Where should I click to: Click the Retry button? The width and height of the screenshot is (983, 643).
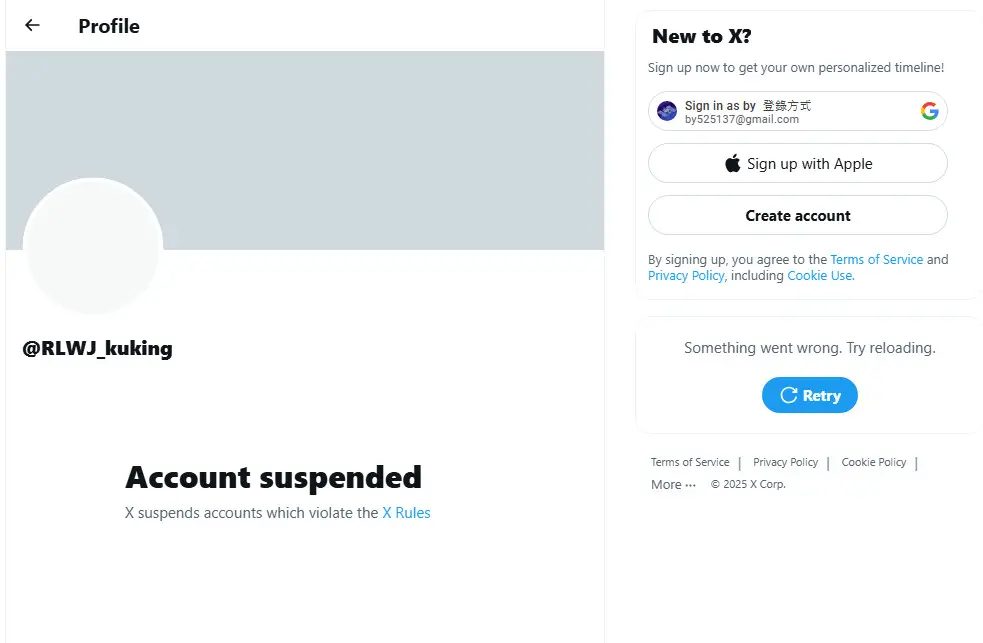[809, 395]
